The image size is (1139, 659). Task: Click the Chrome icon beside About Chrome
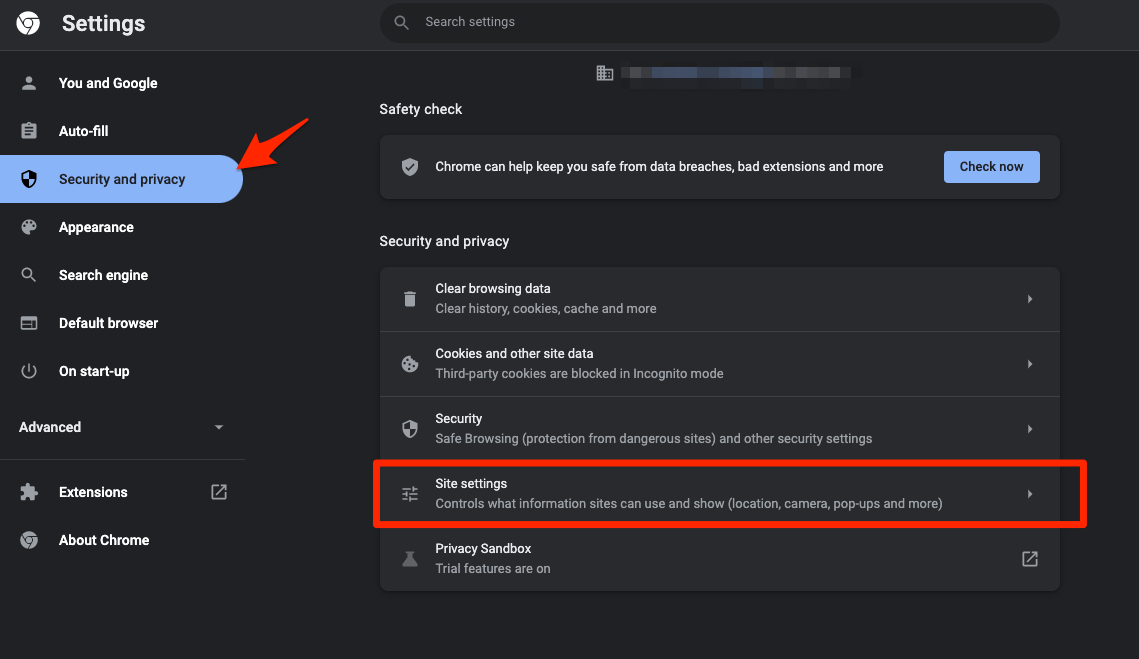(x=29, y=540)
